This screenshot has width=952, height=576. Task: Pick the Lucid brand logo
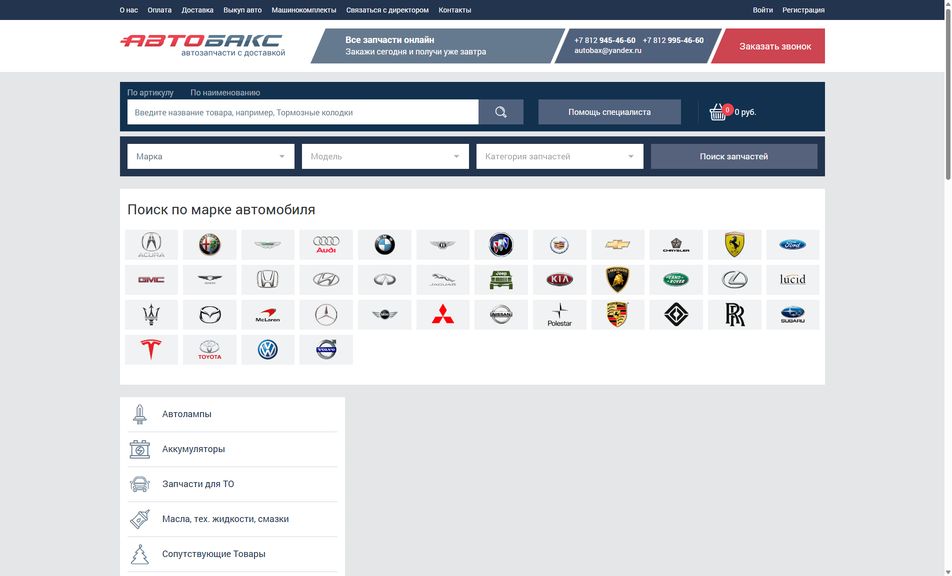click(792, 280)
